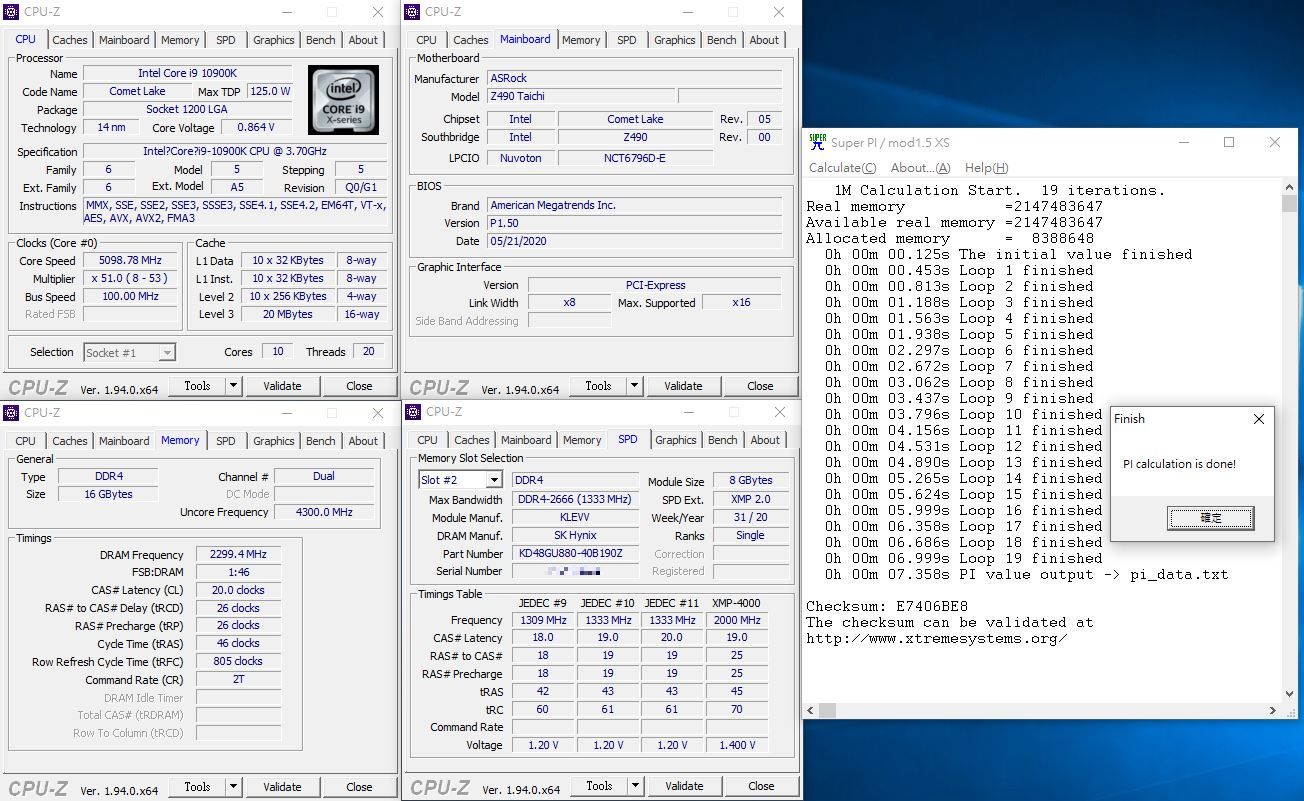Click the Core Speed value 5098.78 MHz

(x=131, y=261)
